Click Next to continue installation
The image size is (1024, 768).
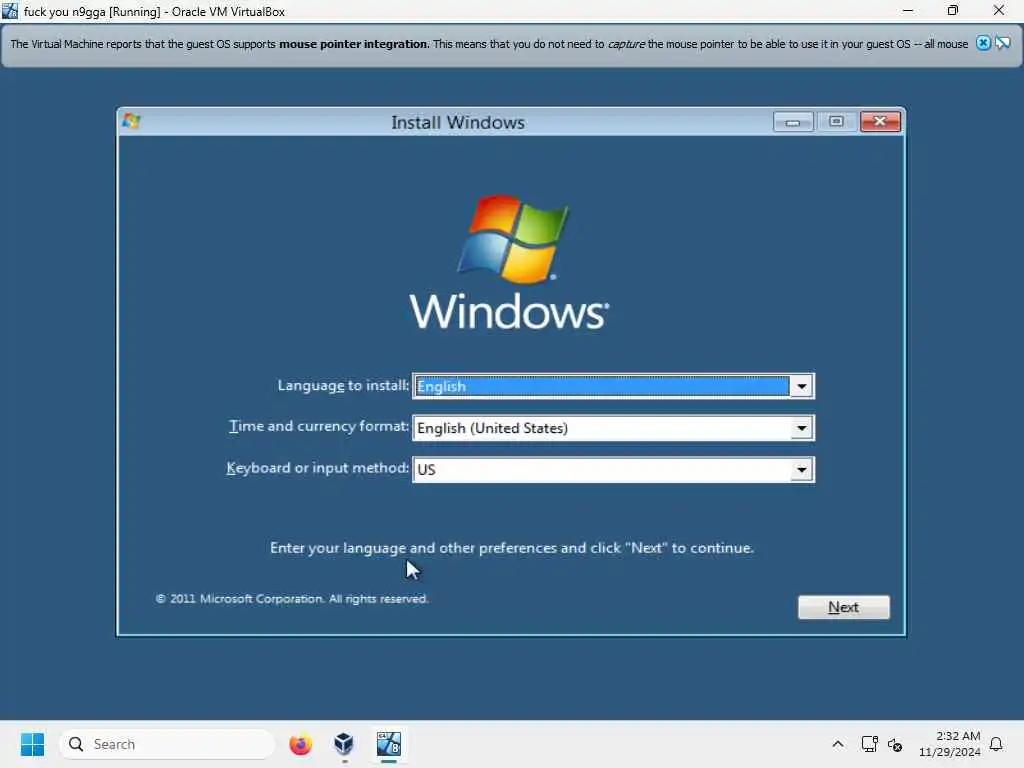point(843,607)
